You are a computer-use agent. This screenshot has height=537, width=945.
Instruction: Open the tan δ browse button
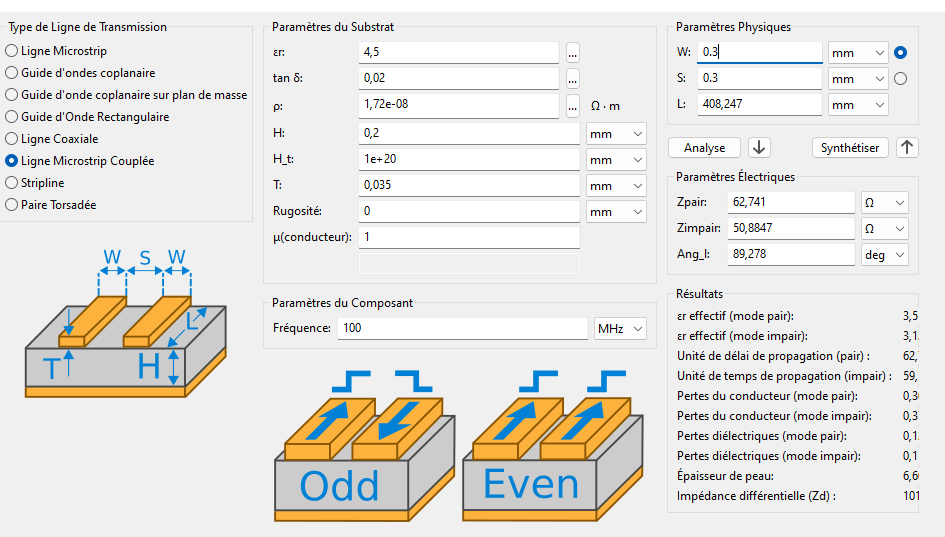pos(573,78)
